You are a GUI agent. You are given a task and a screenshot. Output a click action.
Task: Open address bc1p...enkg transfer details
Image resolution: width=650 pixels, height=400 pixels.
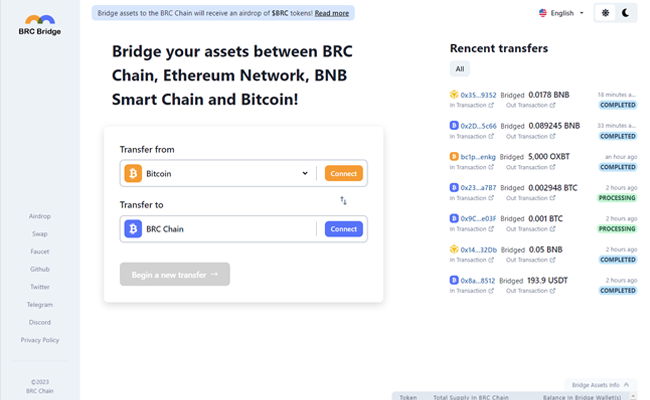tap(478, 157)
